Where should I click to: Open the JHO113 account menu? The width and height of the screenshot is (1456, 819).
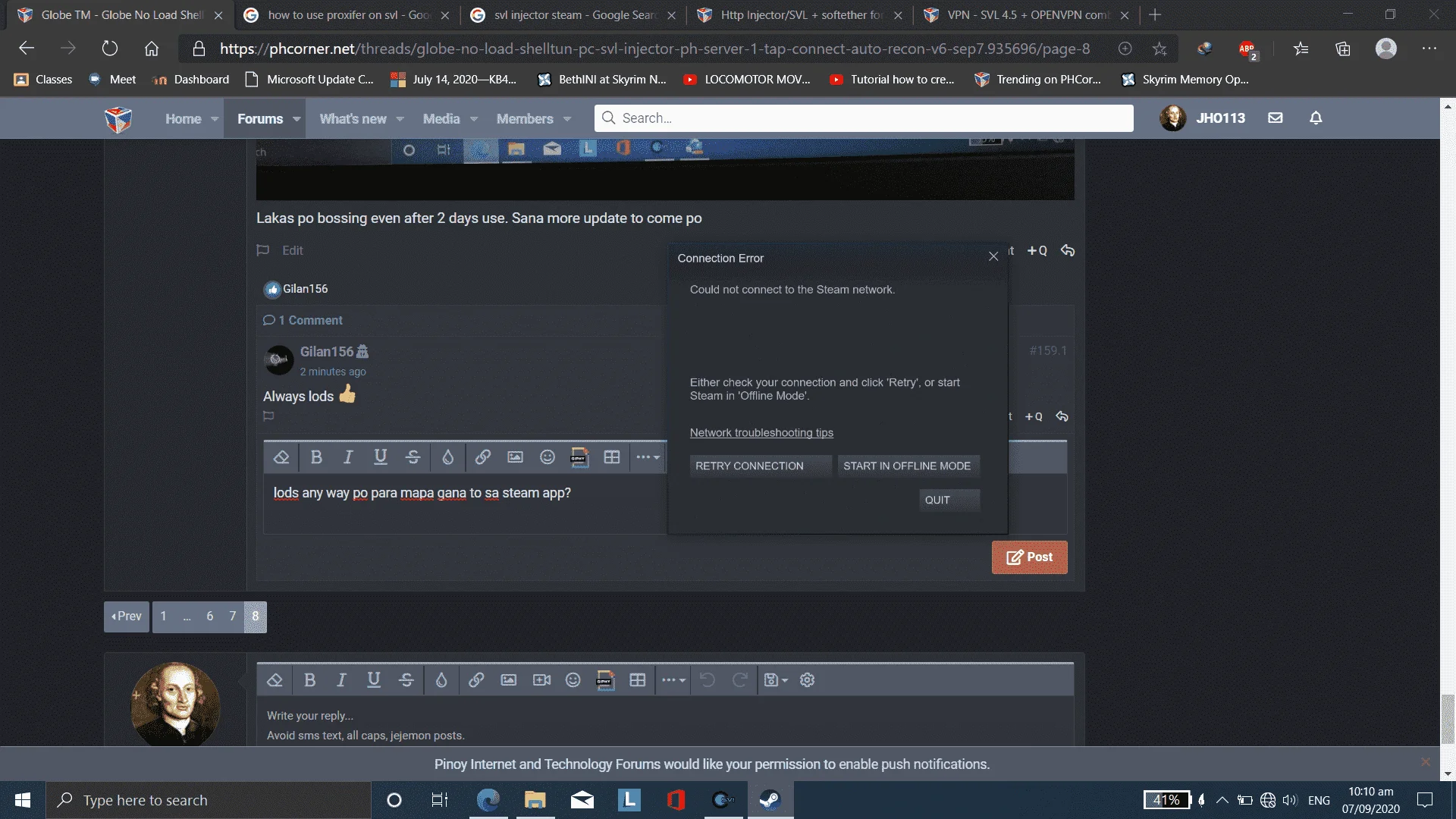tap(1203, 118)
